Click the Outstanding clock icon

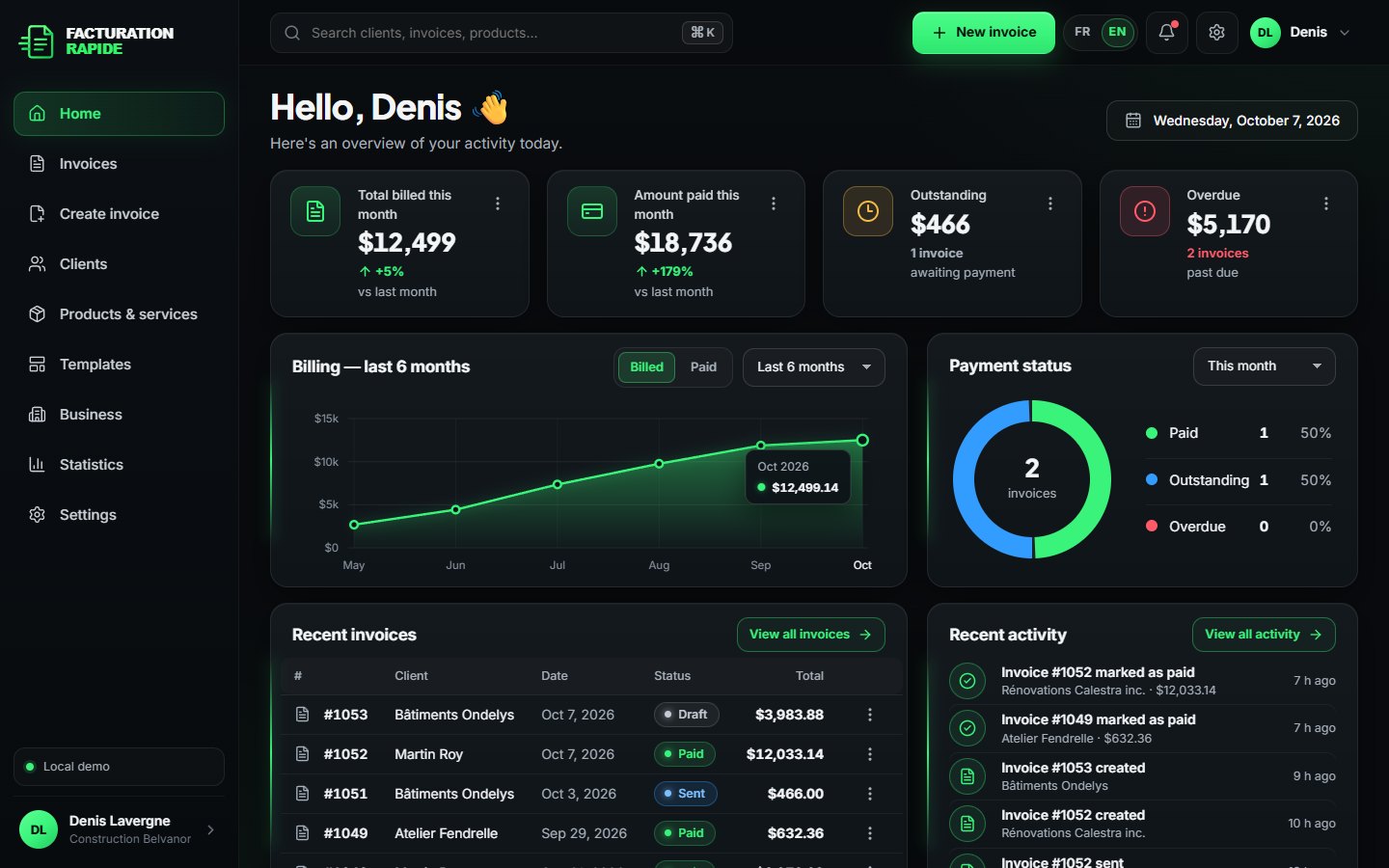868,211
